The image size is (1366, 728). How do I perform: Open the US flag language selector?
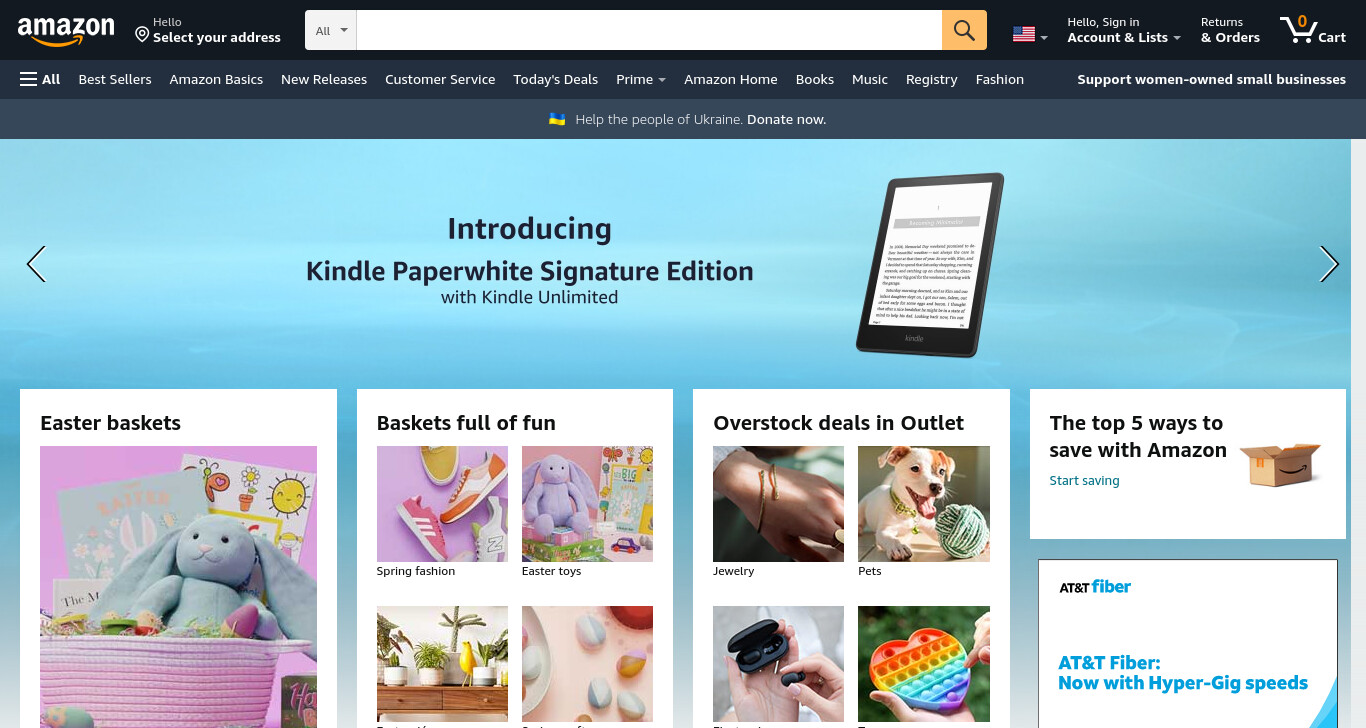(1030, 34)
